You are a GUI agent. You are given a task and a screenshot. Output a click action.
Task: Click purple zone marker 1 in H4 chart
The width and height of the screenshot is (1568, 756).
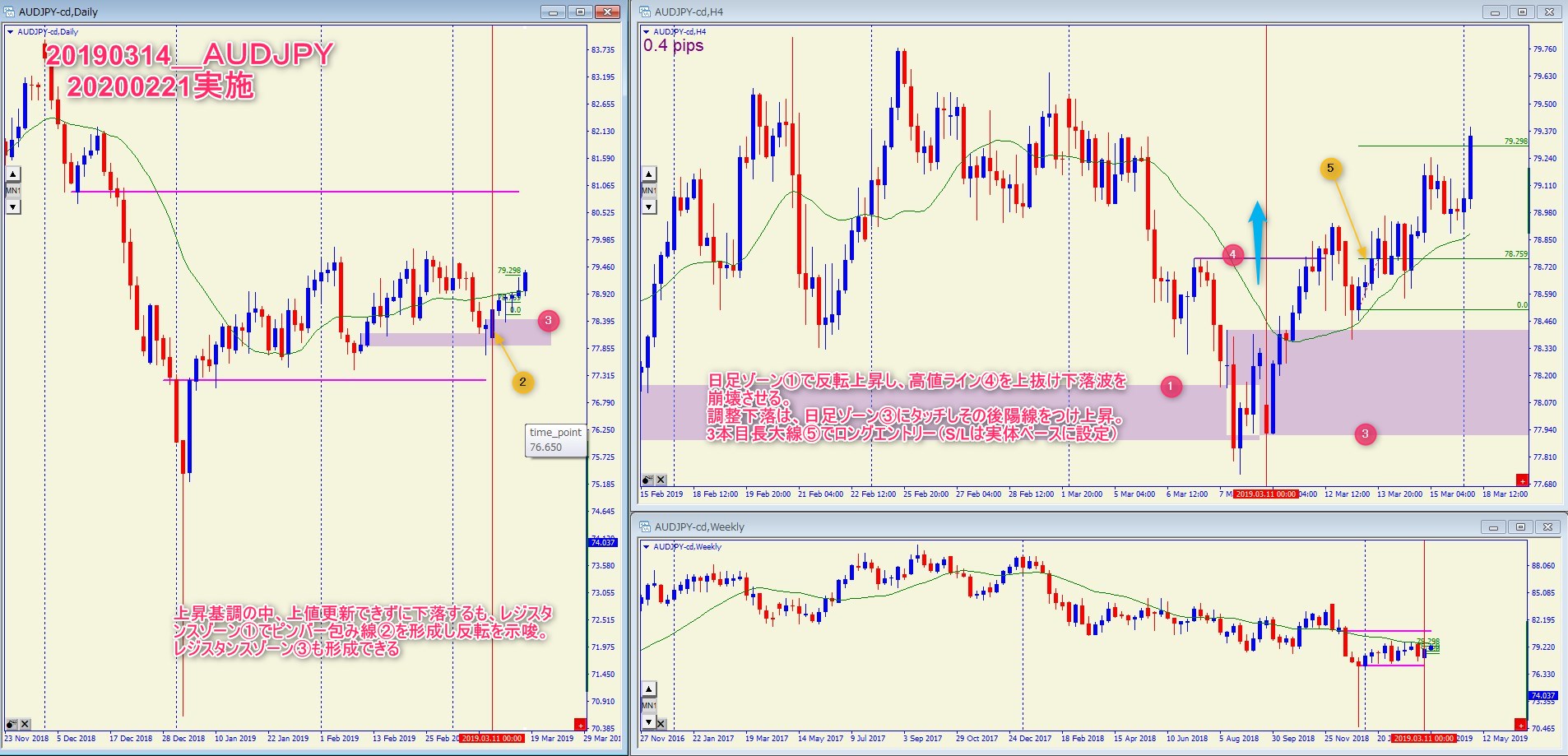1170,387
